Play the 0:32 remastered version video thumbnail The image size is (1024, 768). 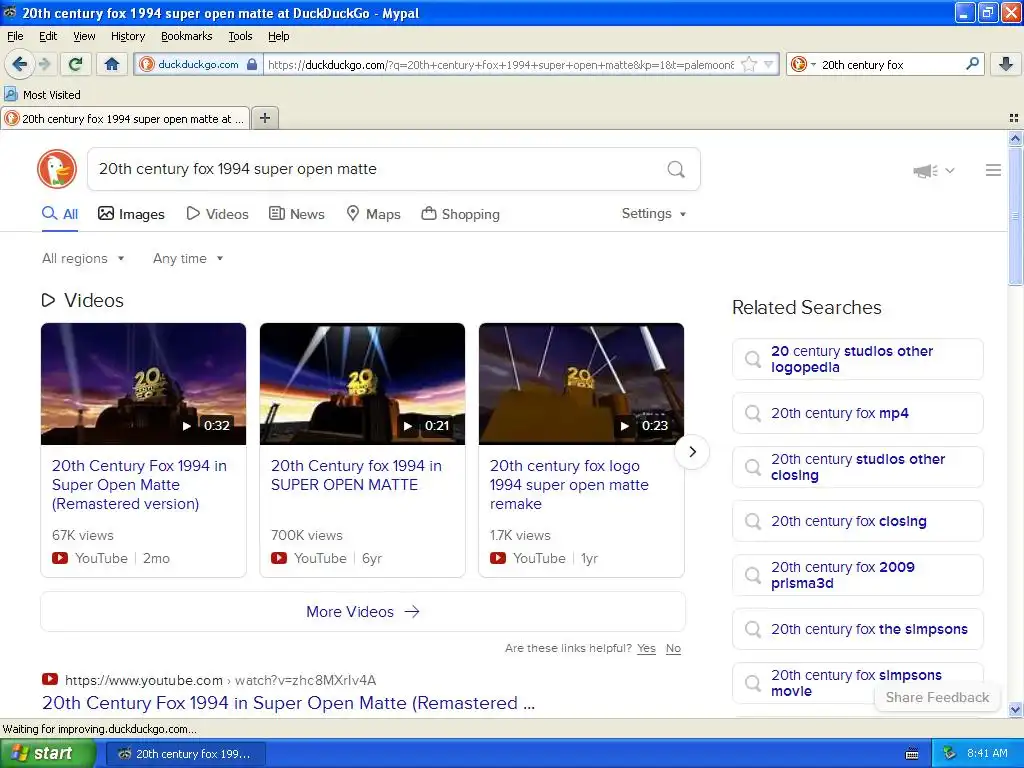pyautogui.click(x=144, y=384)
